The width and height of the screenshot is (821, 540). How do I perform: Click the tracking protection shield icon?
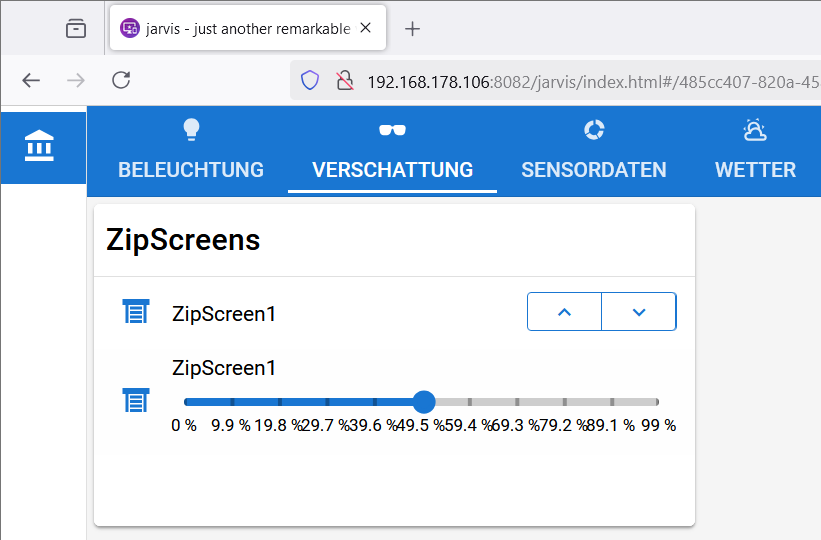[310, 81]
